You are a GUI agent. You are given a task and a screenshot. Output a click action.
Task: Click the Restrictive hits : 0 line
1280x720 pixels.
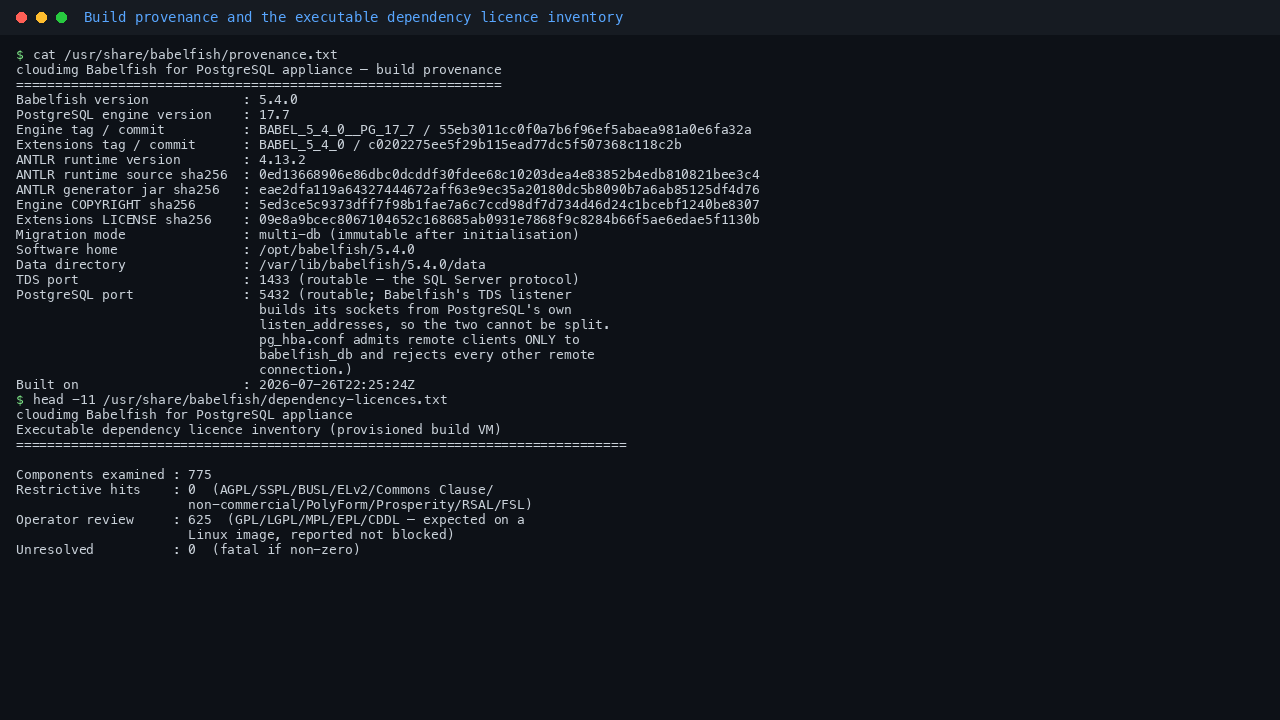point(255,490)
